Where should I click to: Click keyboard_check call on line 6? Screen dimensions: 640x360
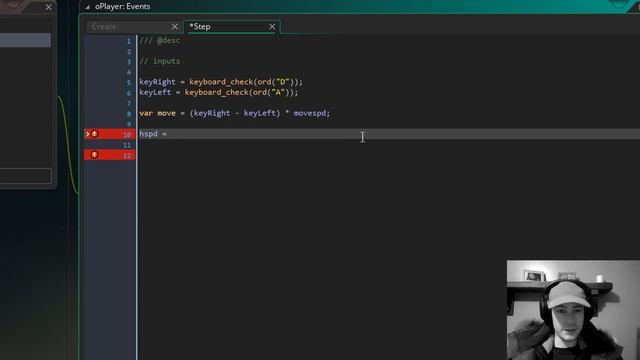(216, 92)
